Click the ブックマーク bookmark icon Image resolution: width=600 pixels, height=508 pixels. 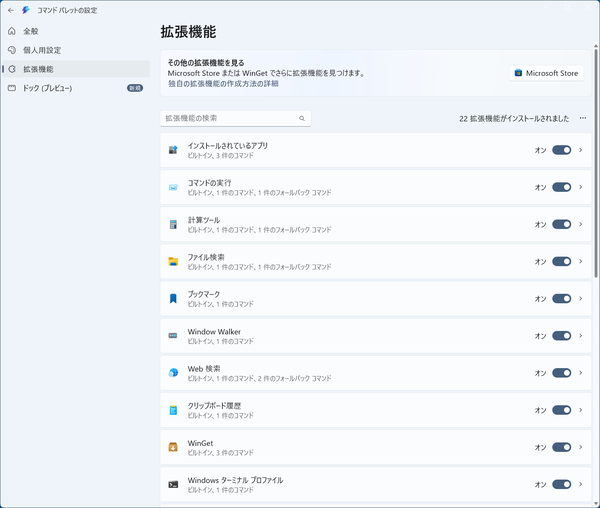(173, 299)
